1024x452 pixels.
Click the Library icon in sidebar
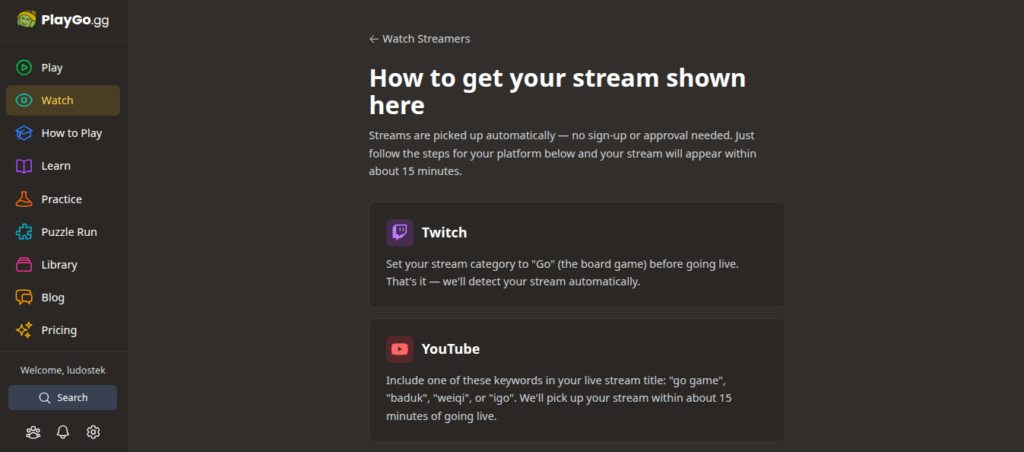coord(24,265)
